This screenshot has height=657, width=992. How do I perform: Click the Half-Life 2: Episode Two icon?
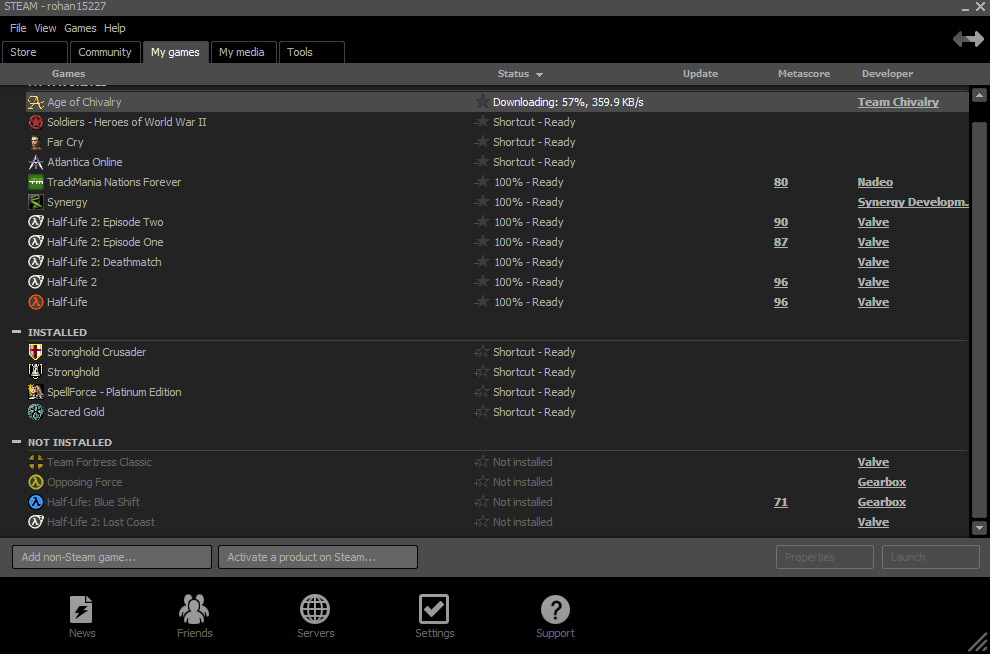[x=35, y=222]
